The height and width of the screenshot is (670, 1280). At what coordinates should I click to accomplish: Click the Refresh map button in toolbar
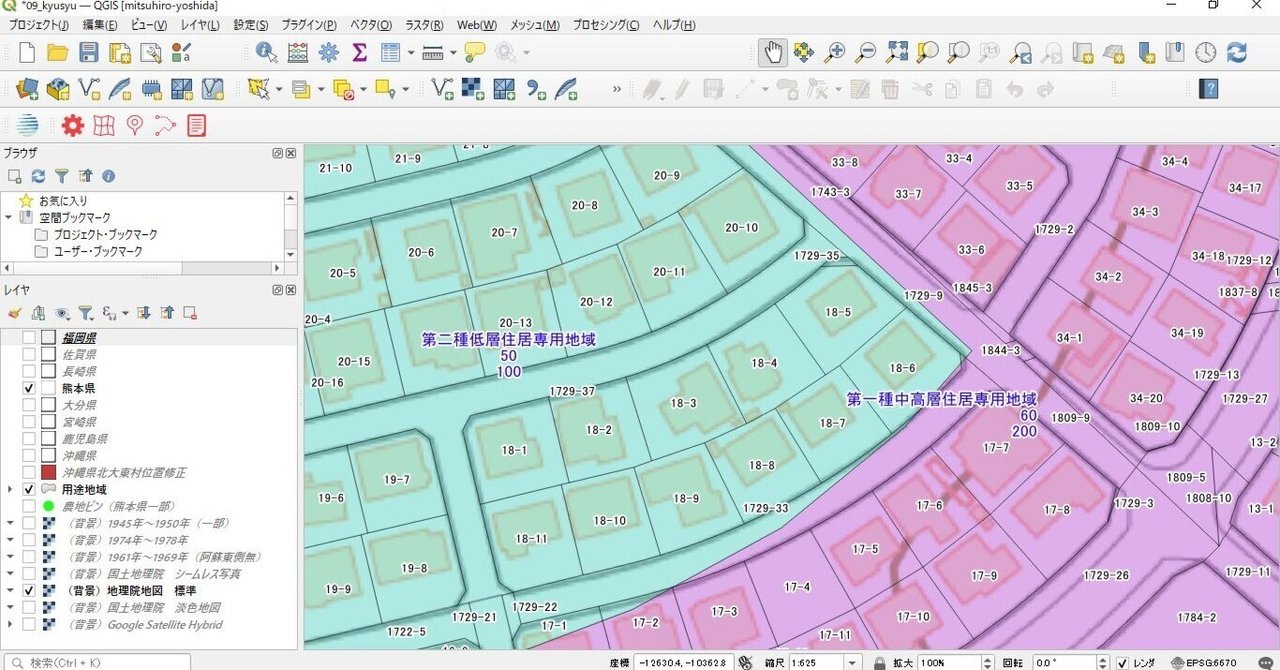point(1237,53)
